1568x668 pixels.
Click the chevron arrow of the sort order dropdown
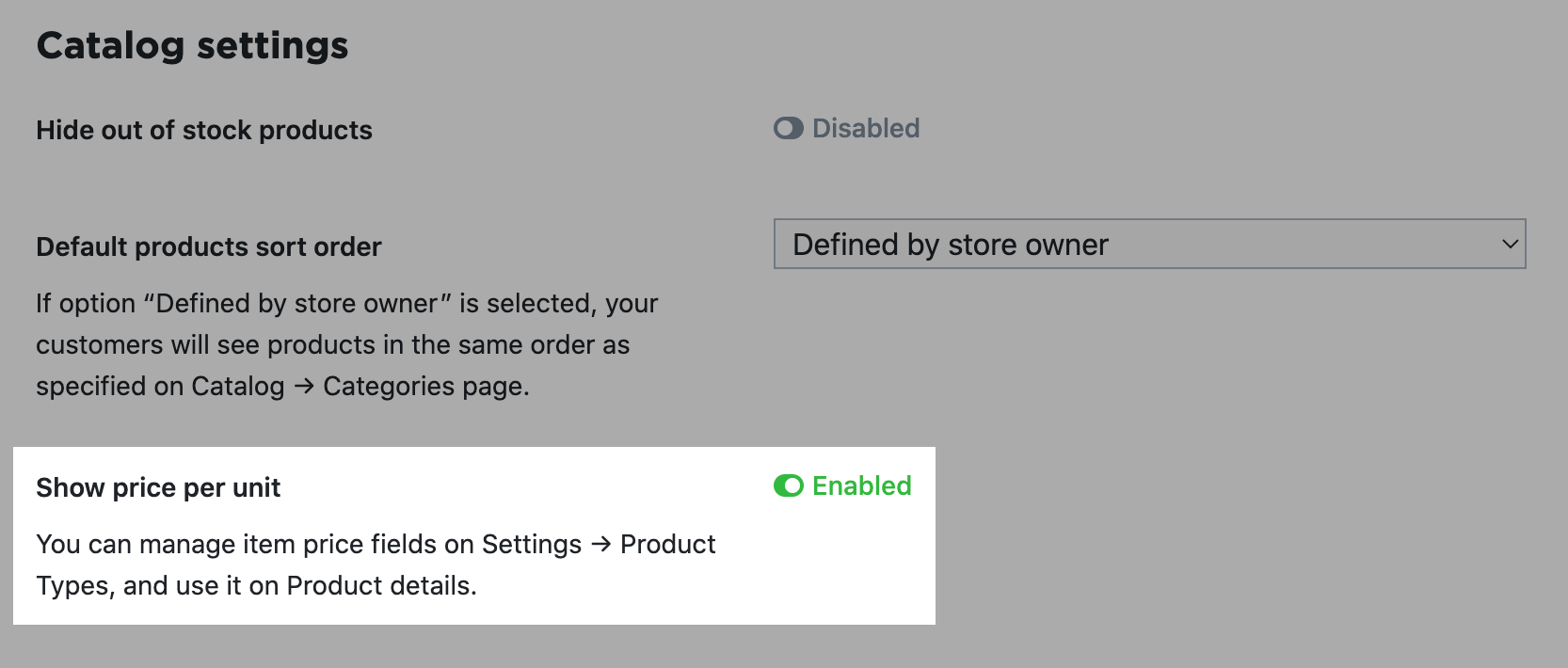(1510, 245)
